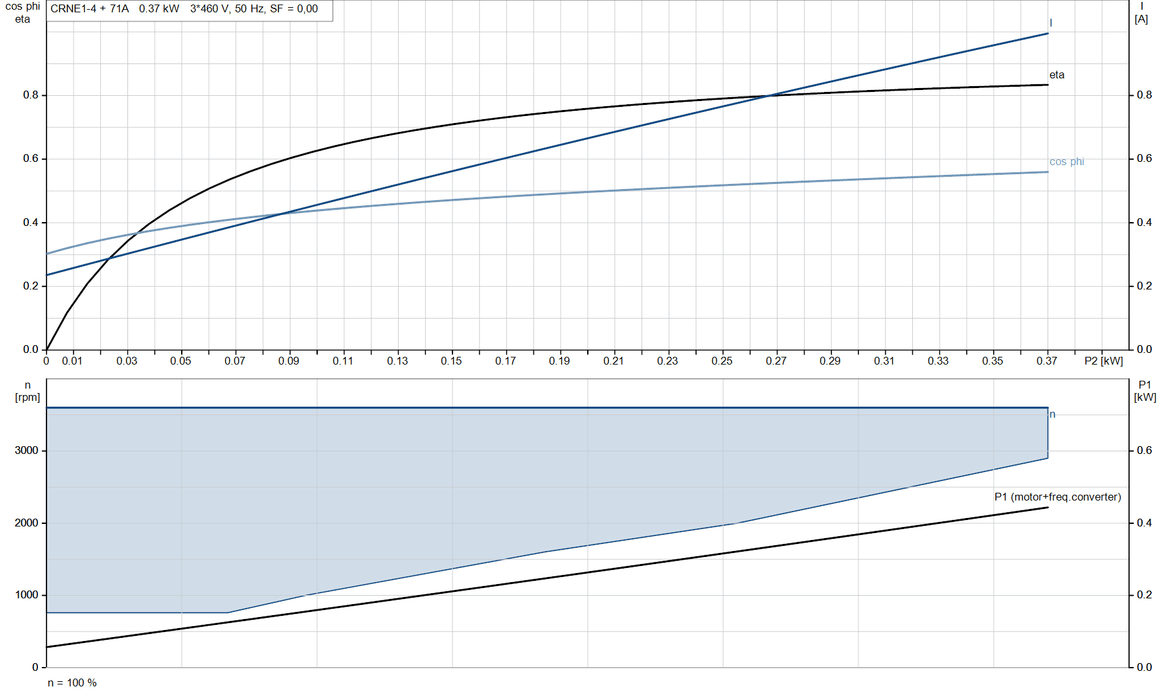Click the 2000 tick on rpm axis

27,523
